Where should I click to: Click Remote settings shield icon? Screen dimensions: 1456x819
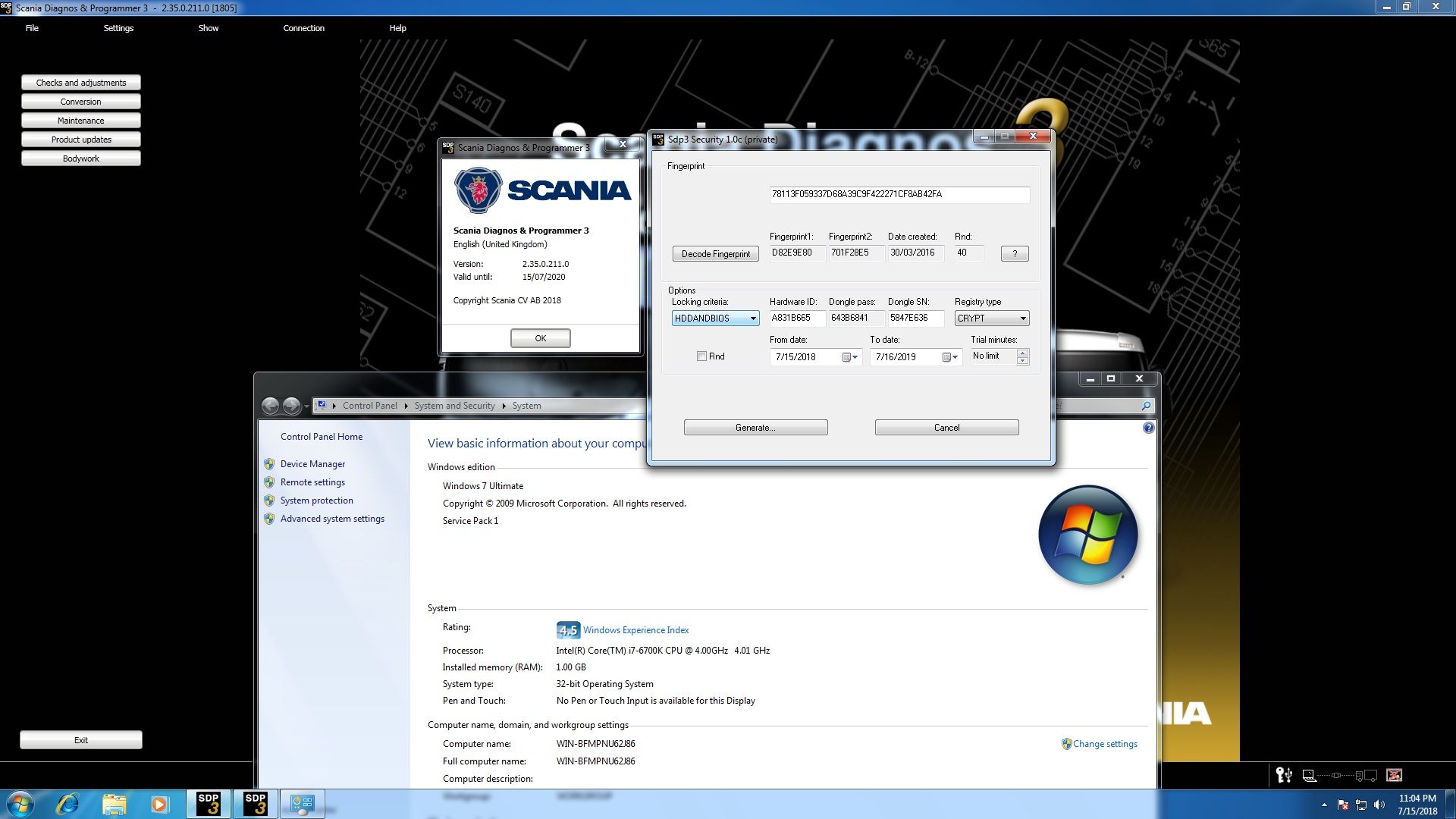pyautogui.click(x=269, y=482)
